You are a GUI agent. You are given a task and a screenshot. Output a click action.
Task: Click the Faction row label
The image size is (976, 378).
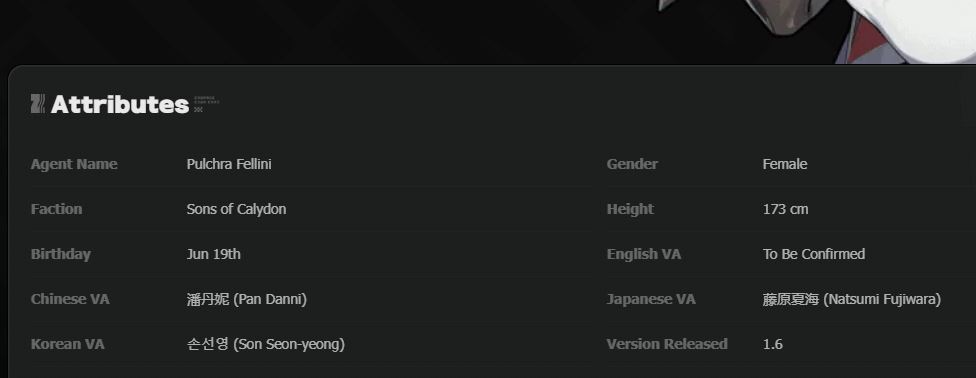57,209
